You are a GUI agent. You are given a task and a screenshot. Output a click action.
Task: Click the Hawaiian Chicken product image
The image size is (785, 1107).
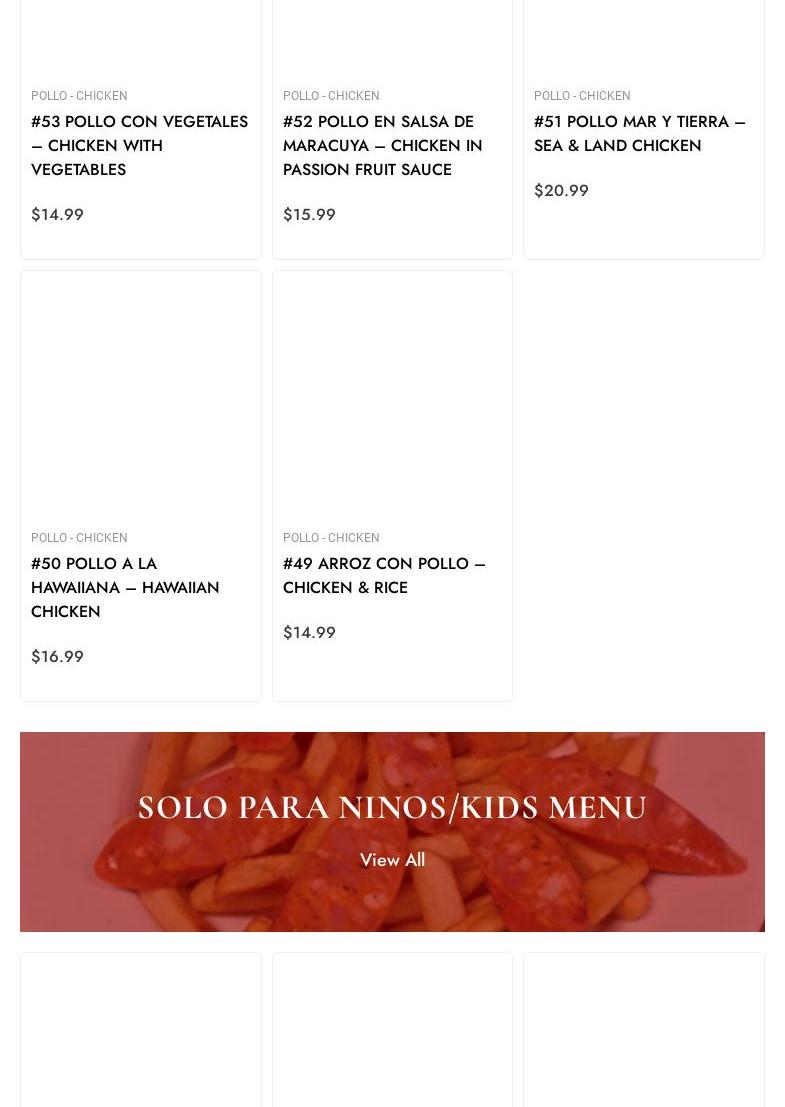point(141,395)
